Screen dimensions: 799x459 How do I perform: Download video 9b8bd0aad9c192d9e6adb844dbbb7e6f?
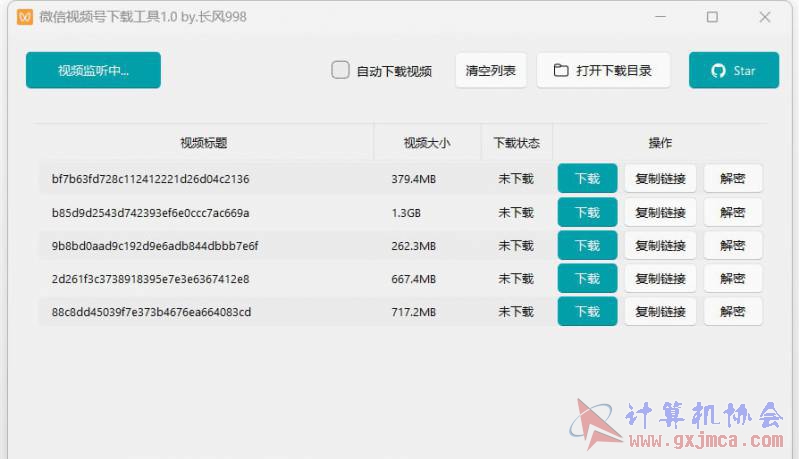(x=588, y=246)
